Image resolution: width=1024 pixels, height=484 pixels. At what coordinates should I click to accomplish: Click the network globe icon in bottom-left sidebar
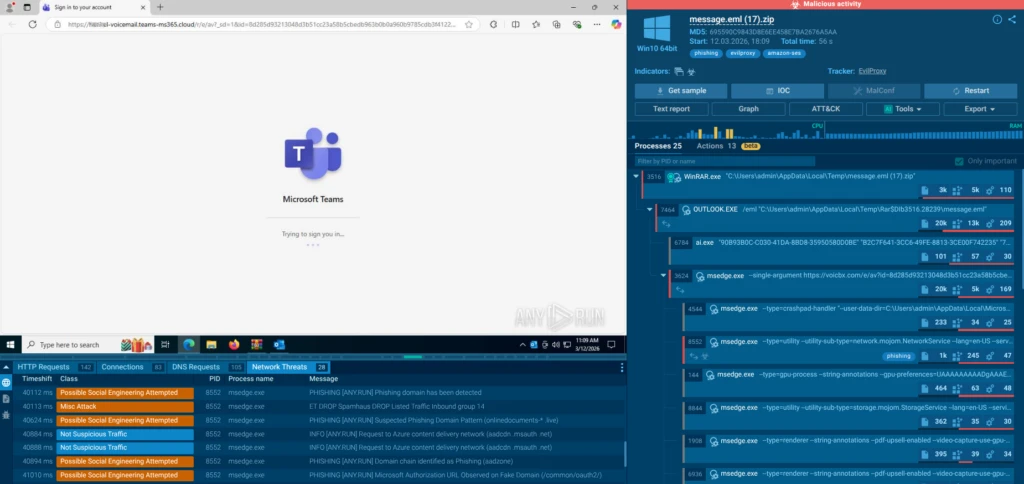point(7,383)
